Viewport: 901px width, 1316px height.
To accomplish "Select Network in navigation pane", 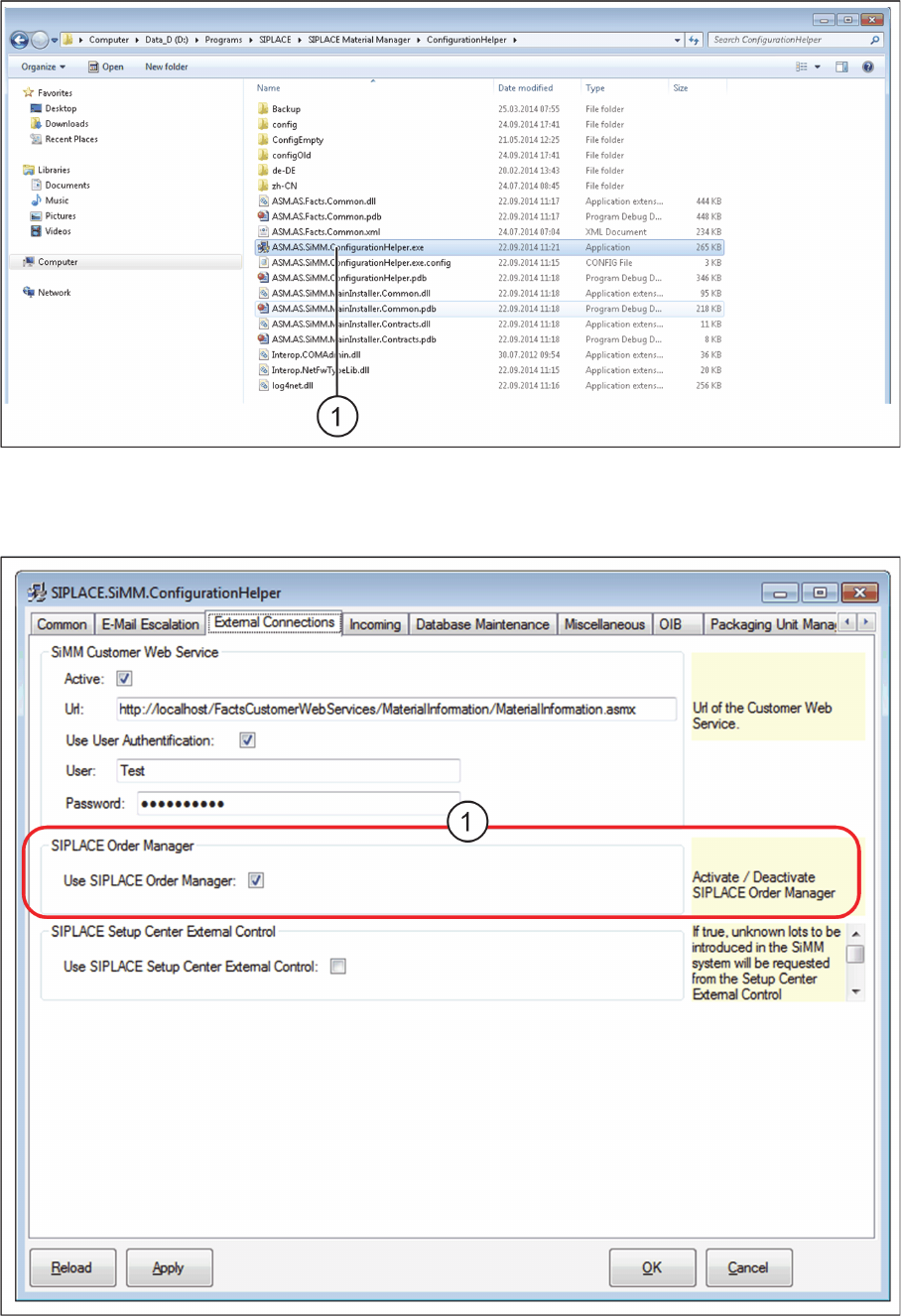I will (47, 293).
